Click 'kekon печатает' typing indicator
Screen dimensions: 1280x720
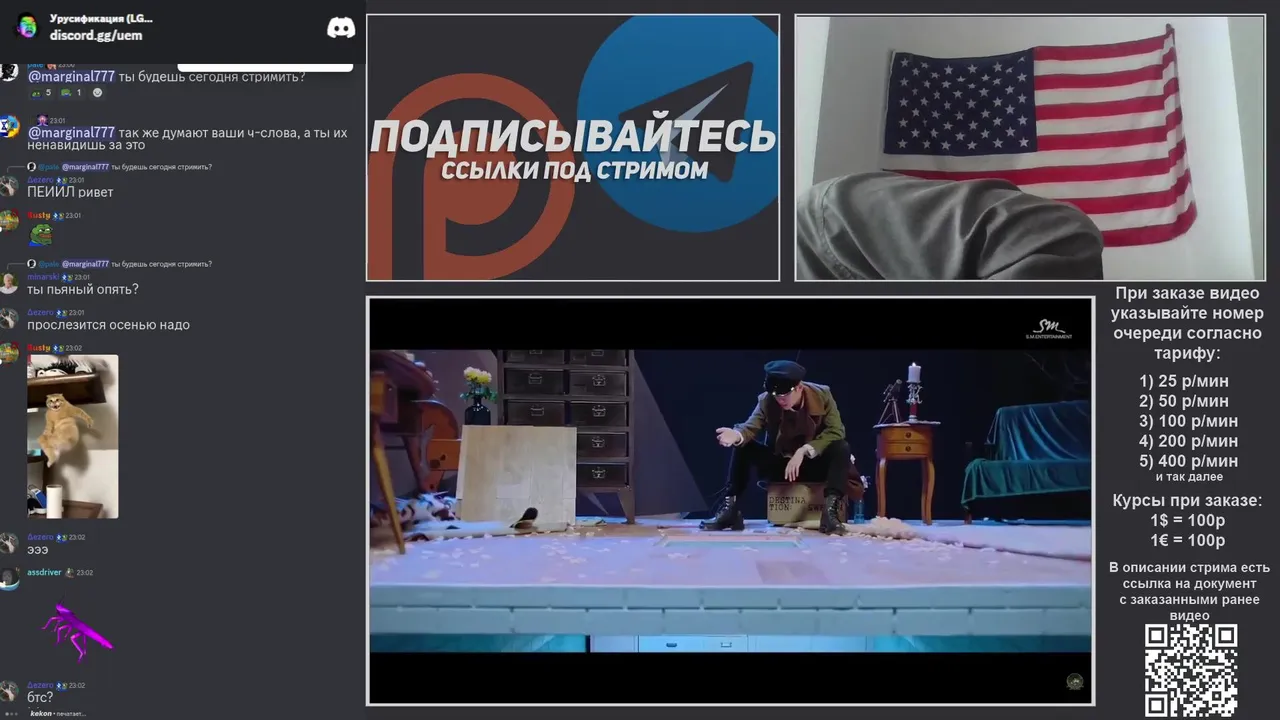[56, 714]
